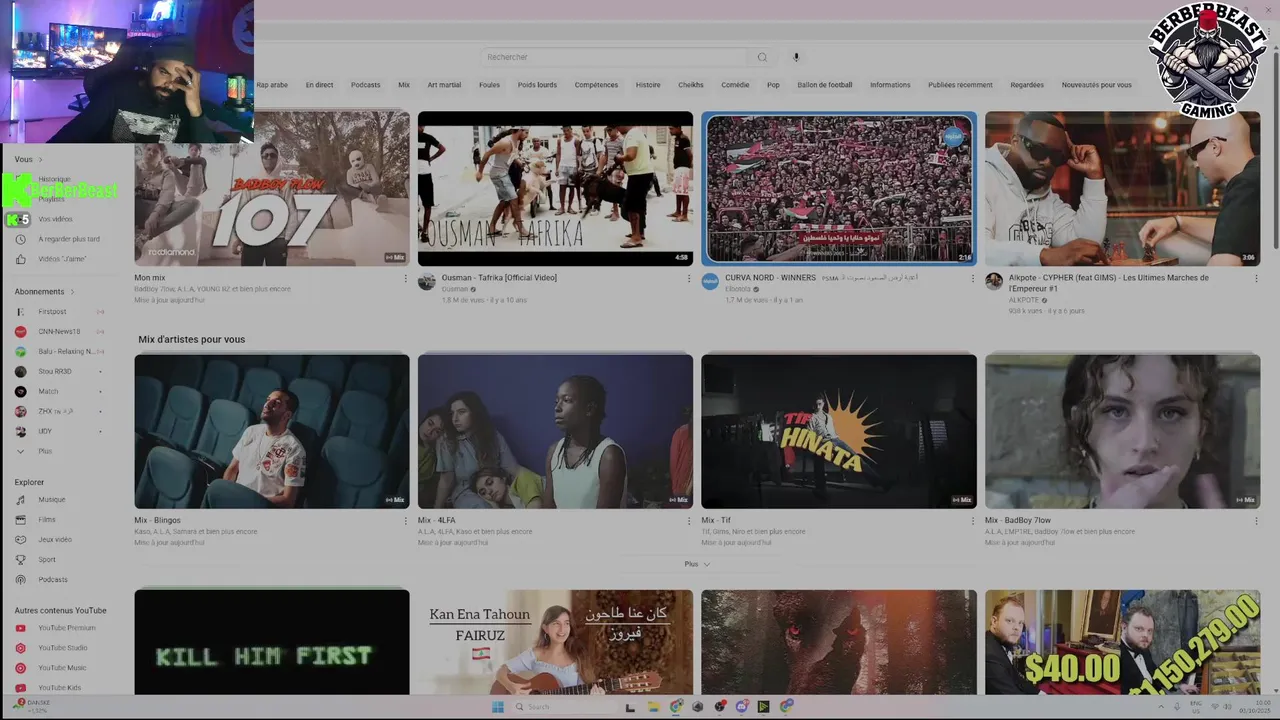This screenshot has width=1280, height=720.
Task: Expand the Abonnements section header
Action: click(45, 292)
